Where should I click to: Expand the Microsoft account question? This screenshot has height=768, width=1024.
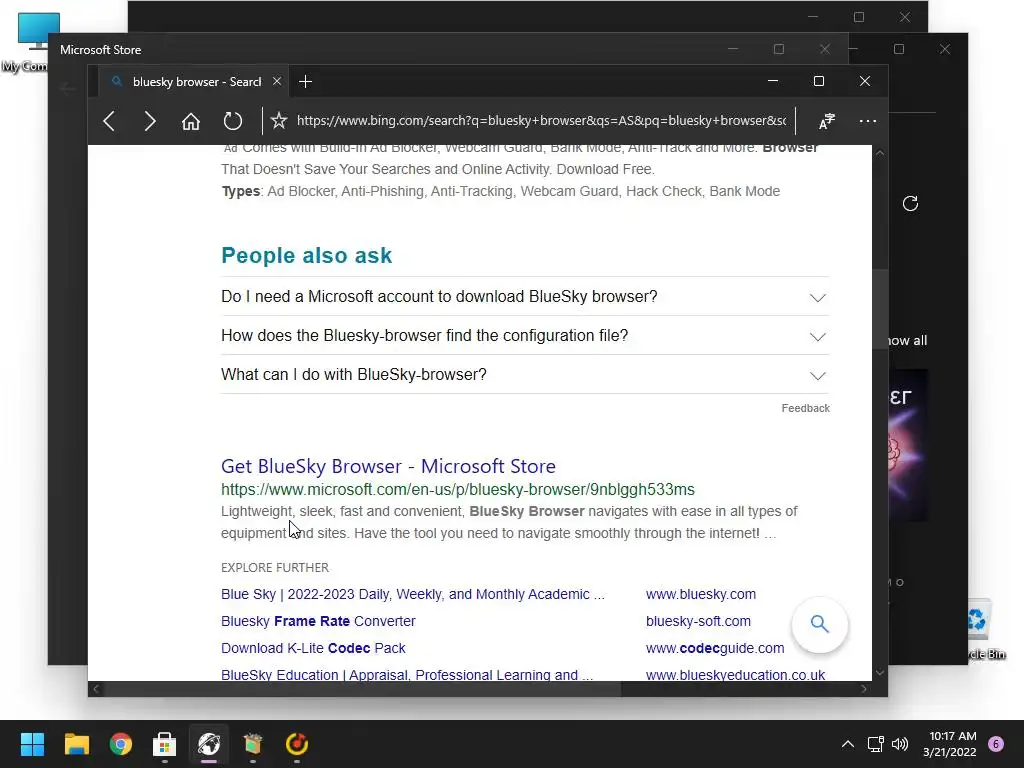525,296
